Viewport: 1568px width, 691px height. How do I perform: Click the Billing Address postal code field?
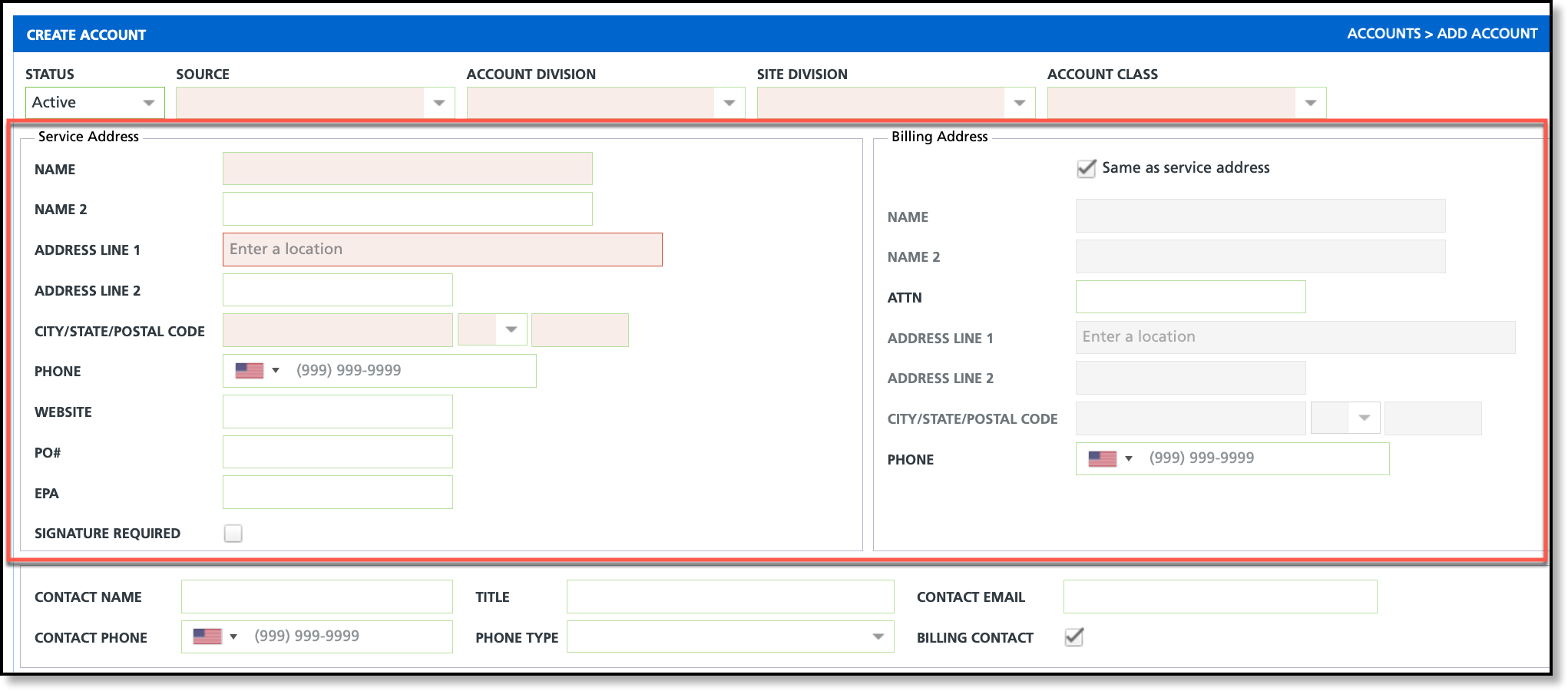tap(1433, 418)
